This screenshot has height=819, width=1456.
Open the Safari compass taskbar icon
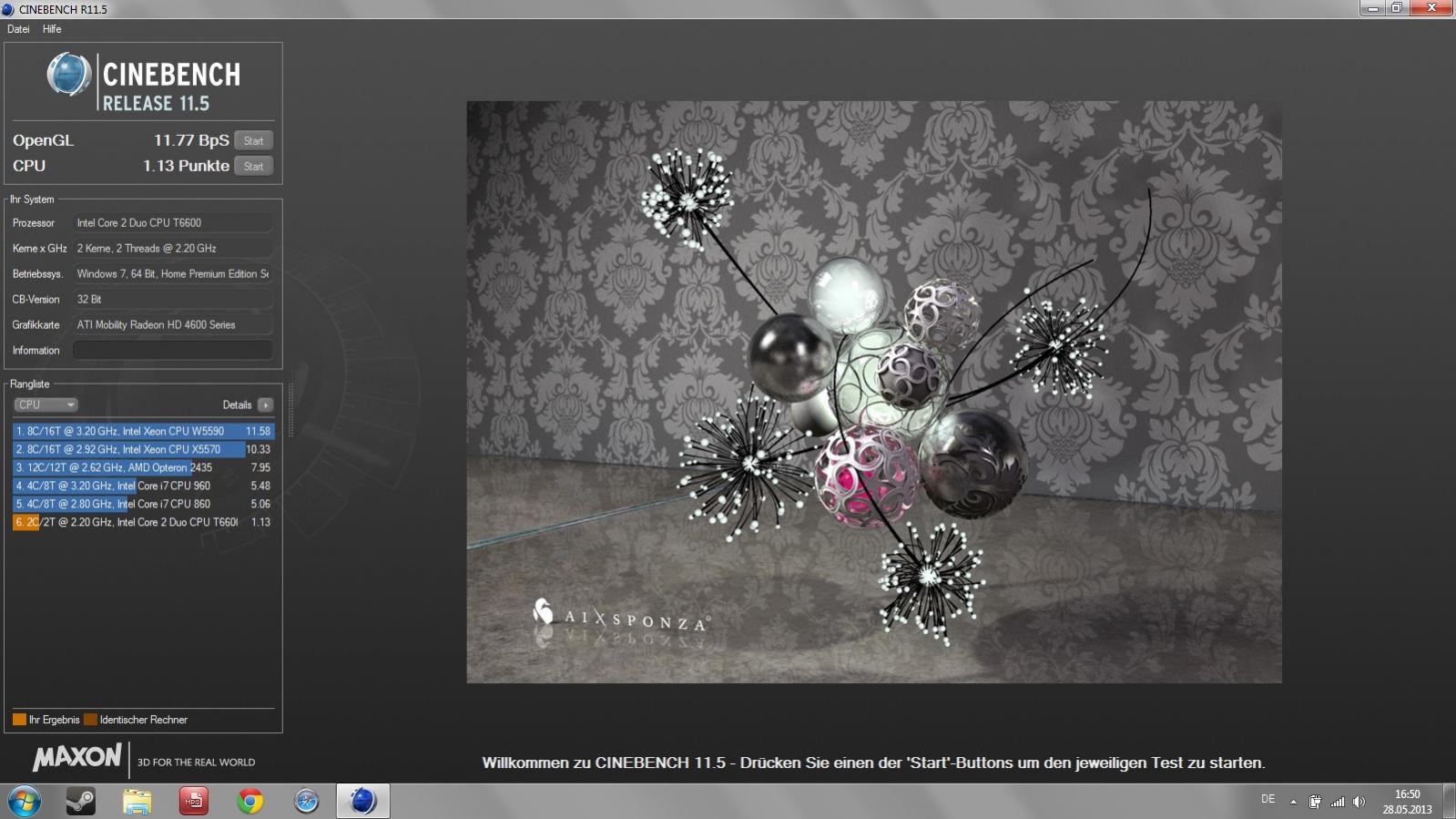coord(307,802)
